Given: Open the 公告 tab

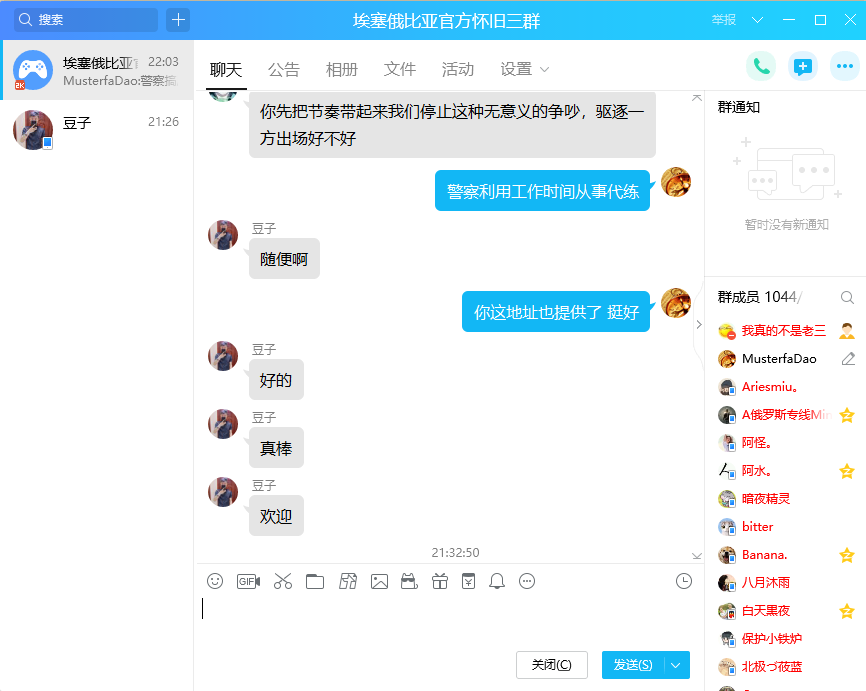Looking at the screenshot, I should [284, 70].
